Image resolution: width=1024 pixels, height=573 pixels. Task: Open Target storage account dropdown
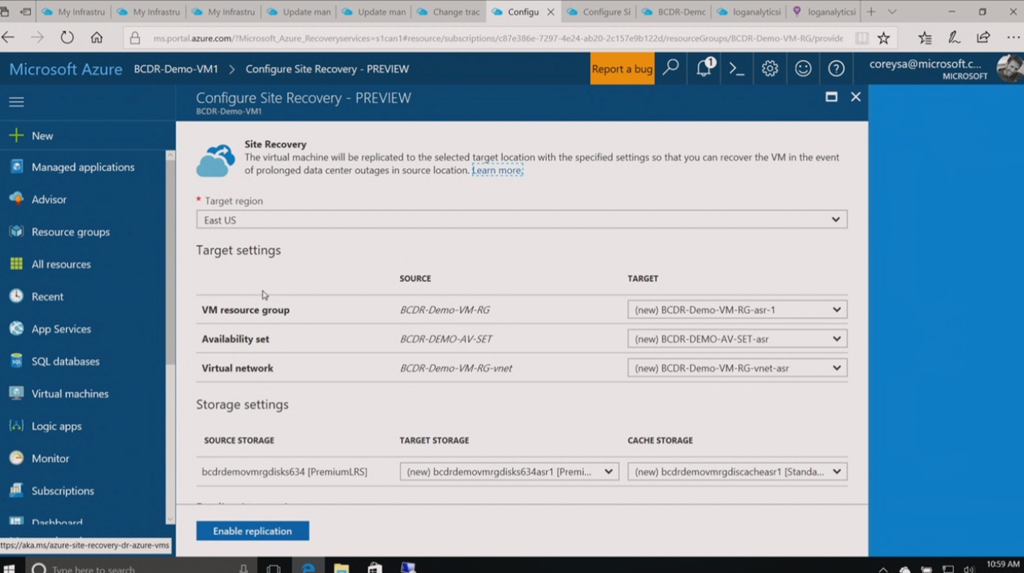(x=509, y=471)
